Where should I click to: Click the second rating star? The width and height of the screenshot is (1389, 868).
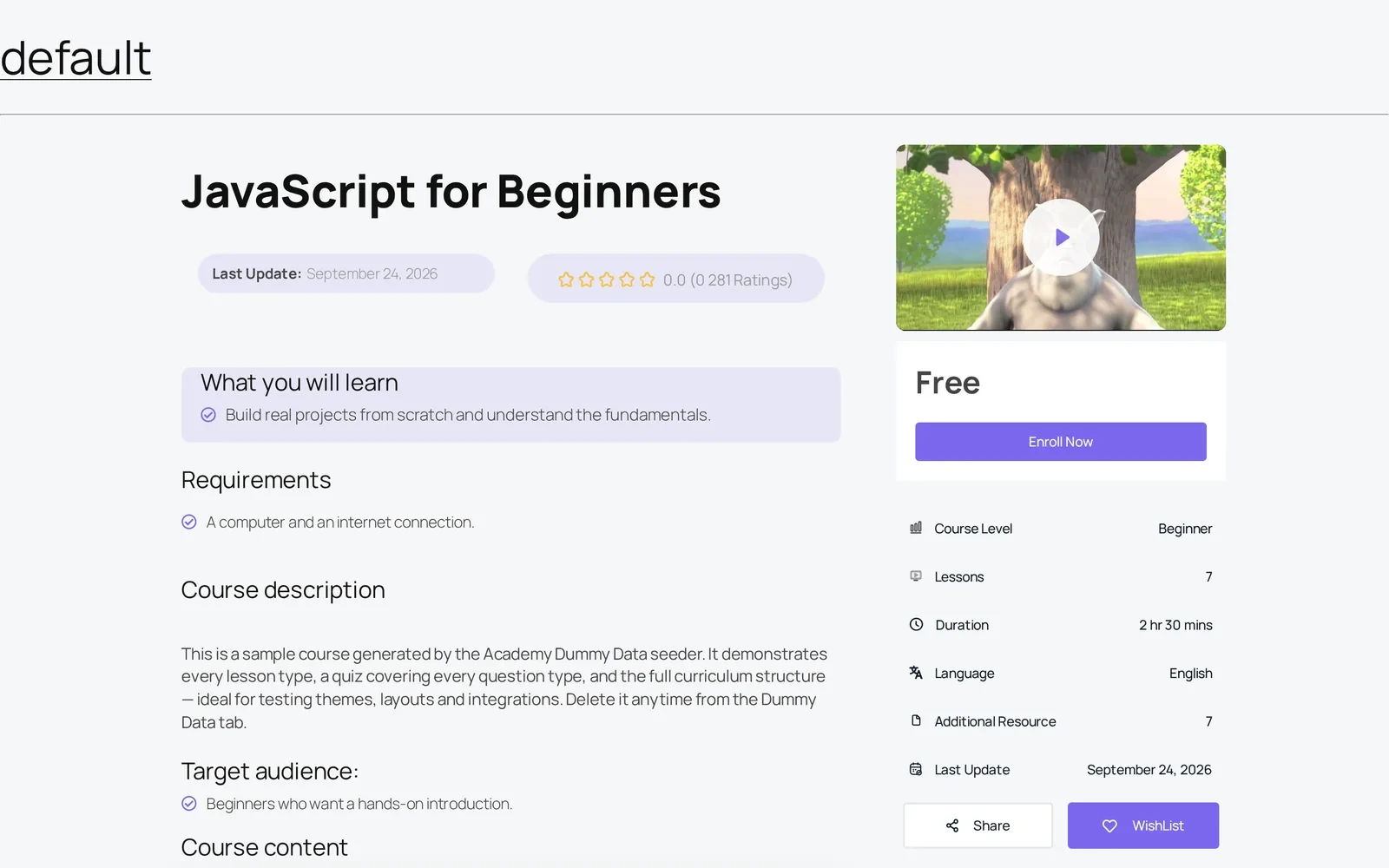click(586, 279)
